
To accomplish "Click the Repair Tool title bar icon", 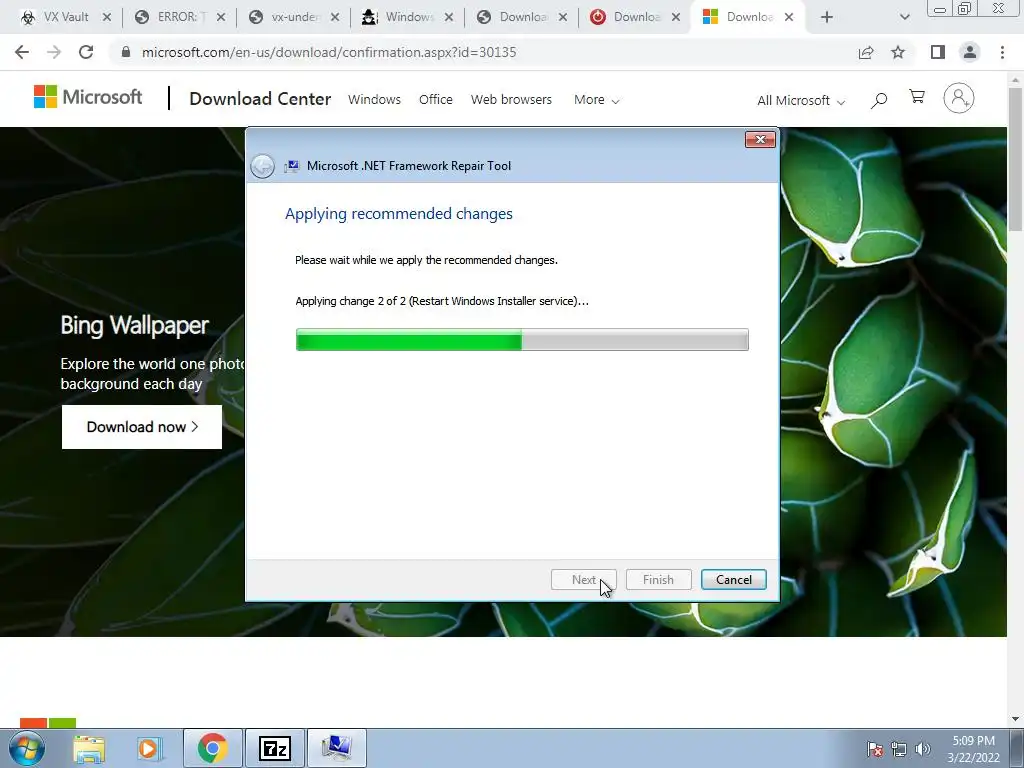I will click(x=291, y=166).
